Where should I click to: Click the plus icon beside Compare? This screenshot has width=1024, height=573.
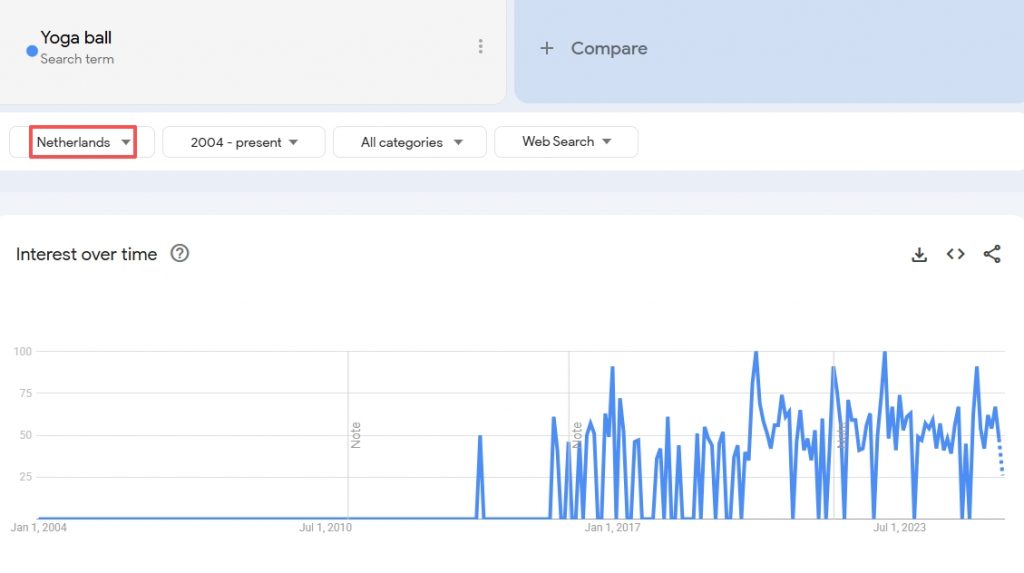546,48
